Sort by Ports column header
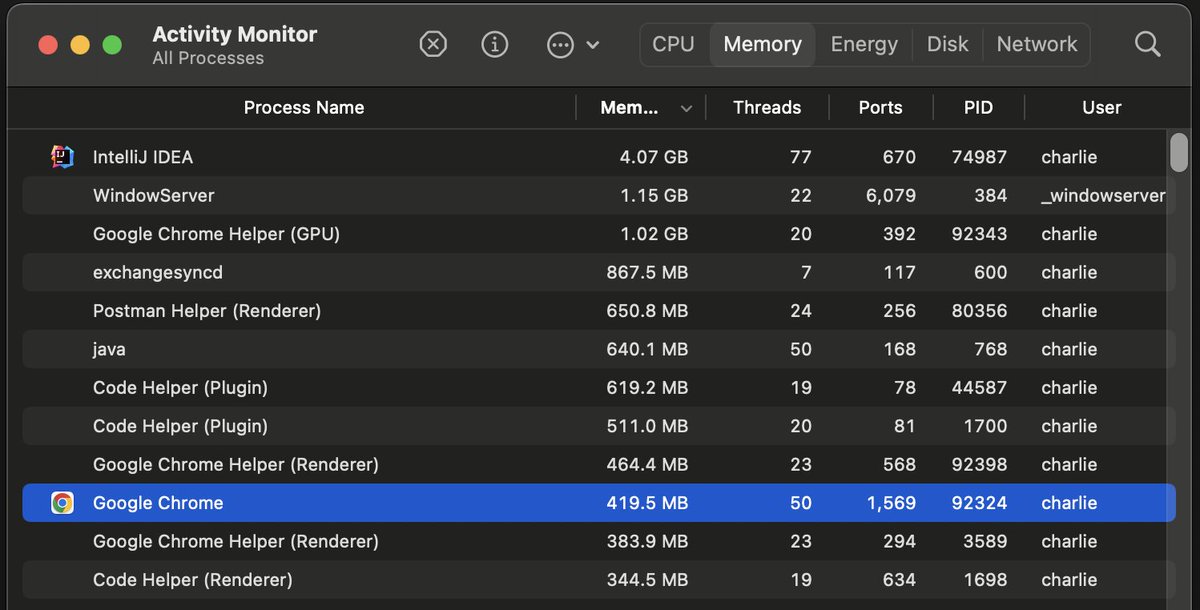Screen dimensions: 1200x610 (x=880, y=107)
